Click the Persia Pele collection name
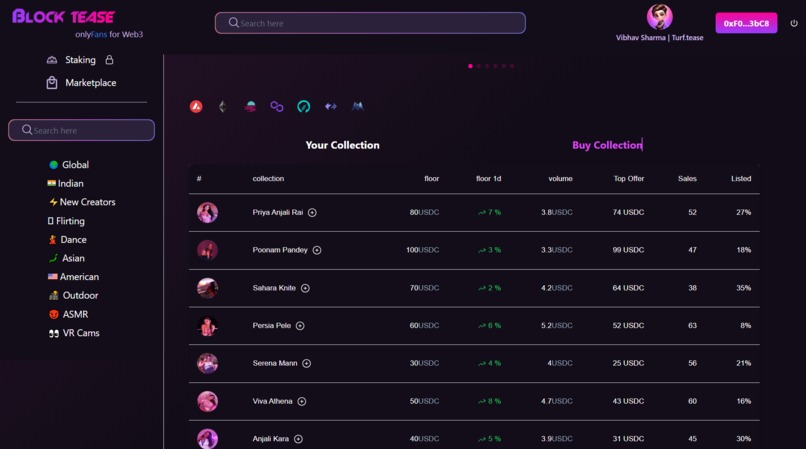Image resolution: width=806 pixels, height=449 pixels. pyautogui.click(x=271, y=326)
